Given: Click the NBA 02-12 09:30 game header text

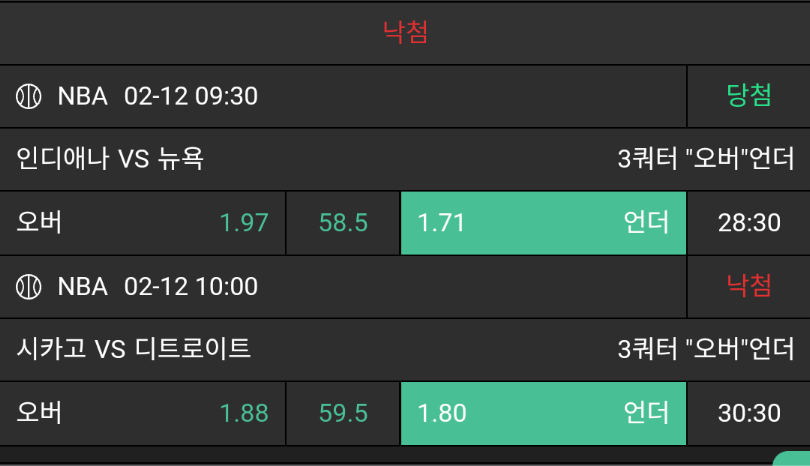Looking at the screenshot, I should [x=158, y=96].
